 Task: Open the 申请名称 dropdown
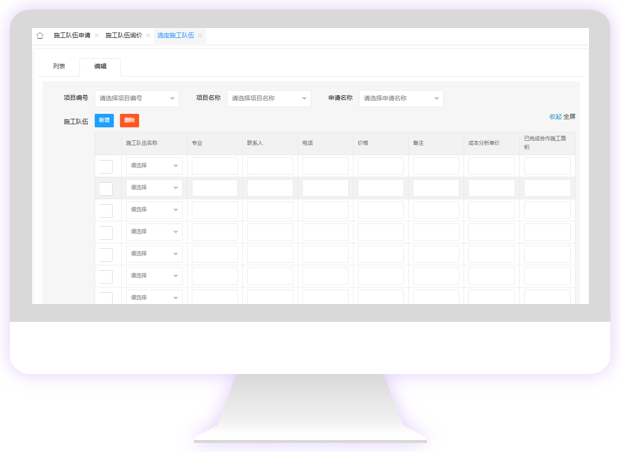[x=401, y=98]
